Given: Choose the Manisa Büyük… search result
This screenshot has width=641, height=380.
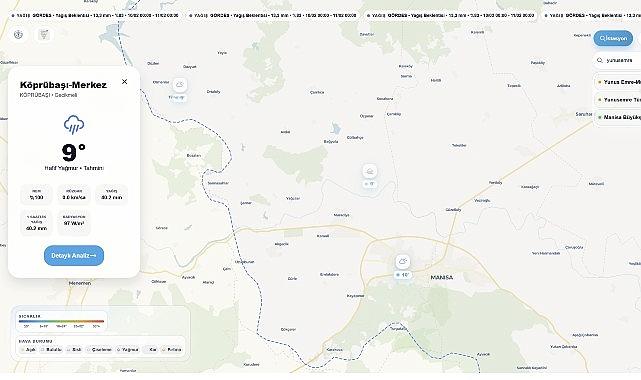Looking at the screenshot, I should tap(617, 117).
